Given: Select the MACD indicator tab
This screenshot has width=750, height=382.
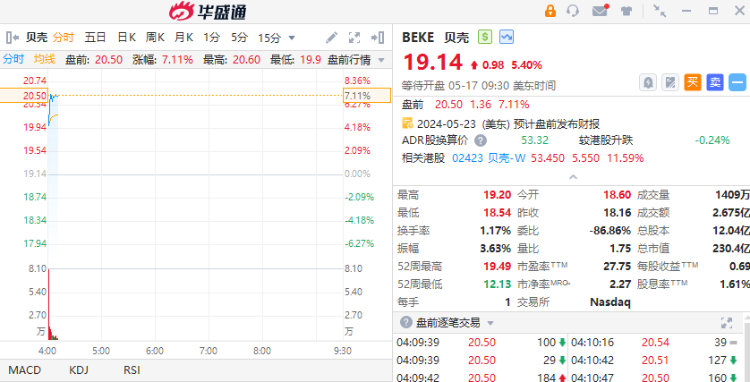Looking at the screenshot, I should [x=25, y=370].
